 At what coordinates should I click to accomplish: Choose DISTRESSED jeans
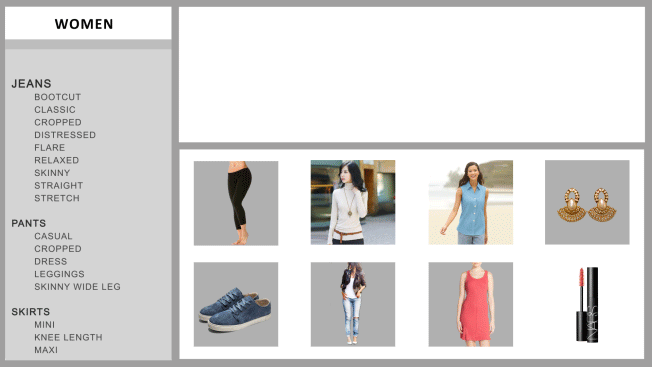[x=65, y=135]
